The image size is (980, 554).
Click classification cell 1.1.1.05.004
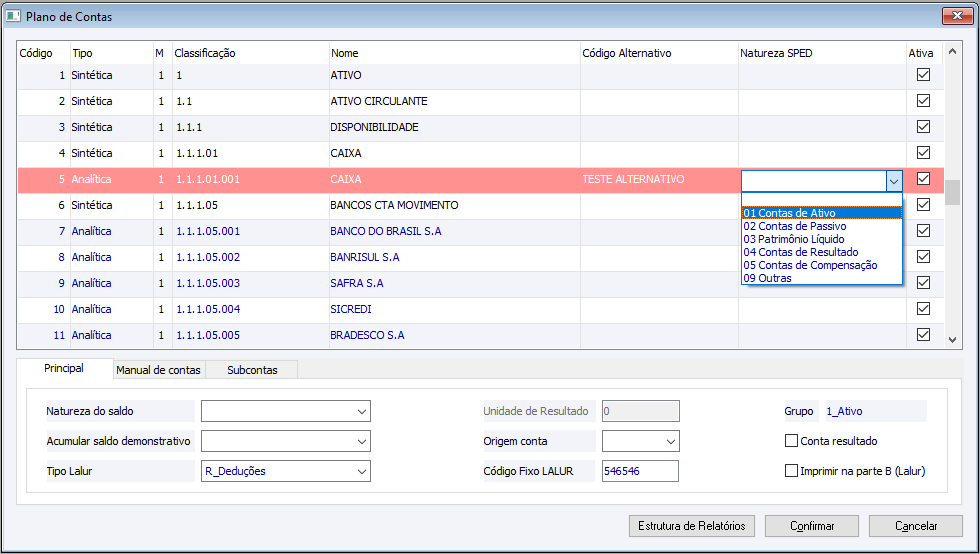click(251, 309)
